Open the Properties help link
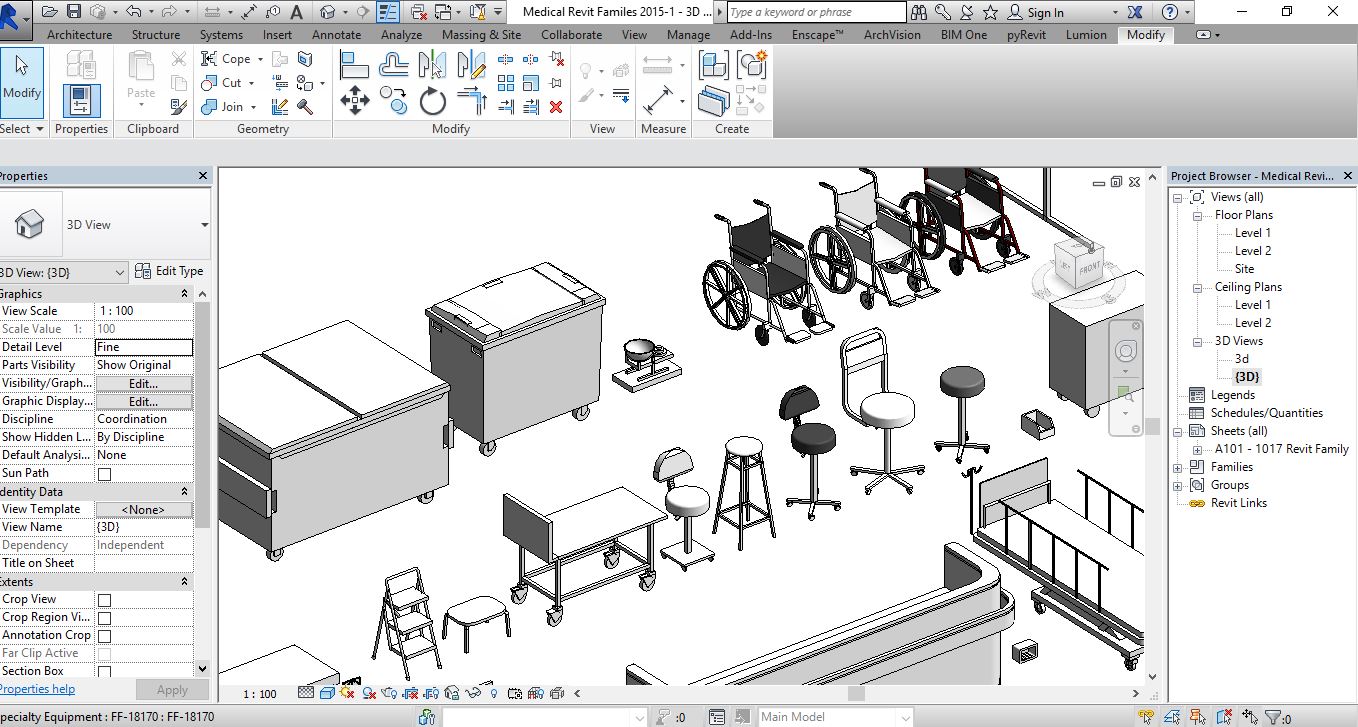Viewport: 1358px width, 727px height. (37, 689)
